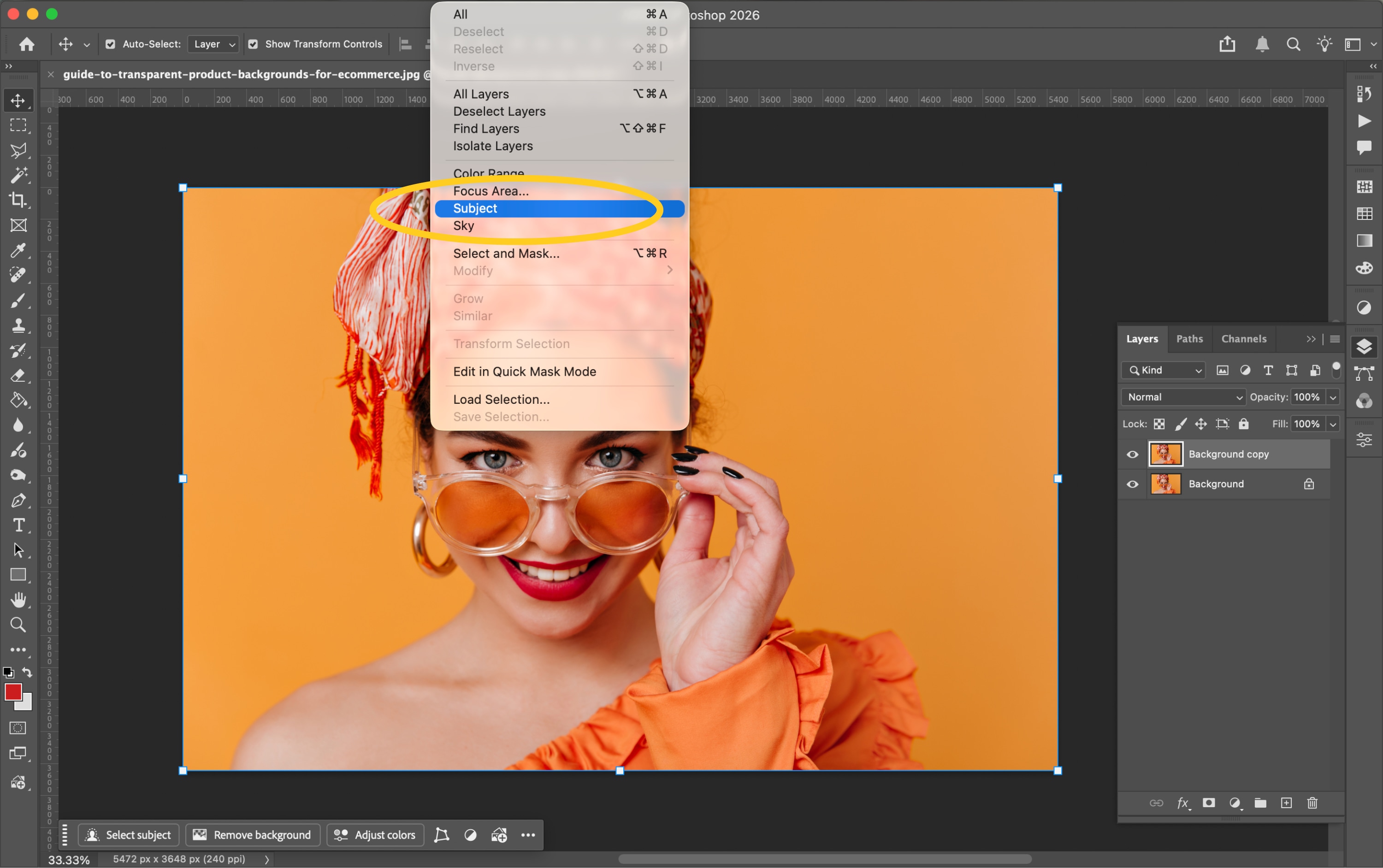Toggle the Auto-Select checkbox
Image resolution: width=1383 pixels, height=868 pixels.
[110, 44]
